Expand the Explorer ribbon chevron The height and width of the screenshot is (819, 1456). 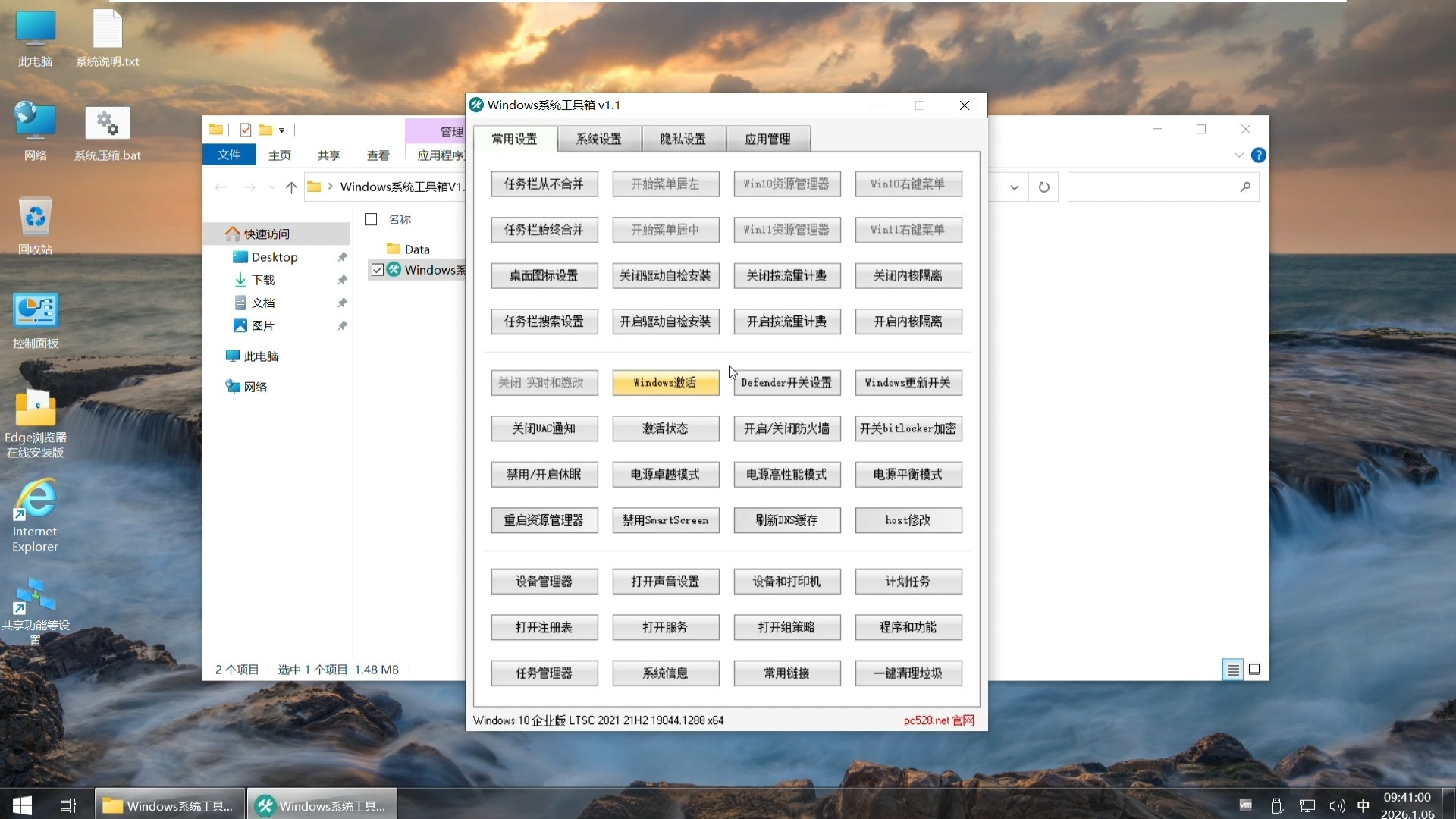click(x=1239, y=155)
